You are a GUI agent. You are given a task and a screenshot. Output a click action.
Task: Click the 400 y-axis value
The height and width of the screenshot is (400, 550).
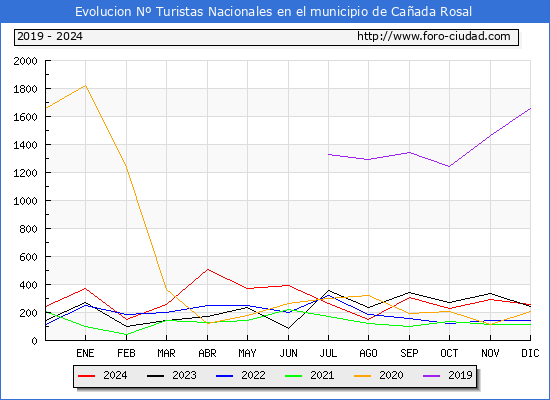[x=28, y=285]
